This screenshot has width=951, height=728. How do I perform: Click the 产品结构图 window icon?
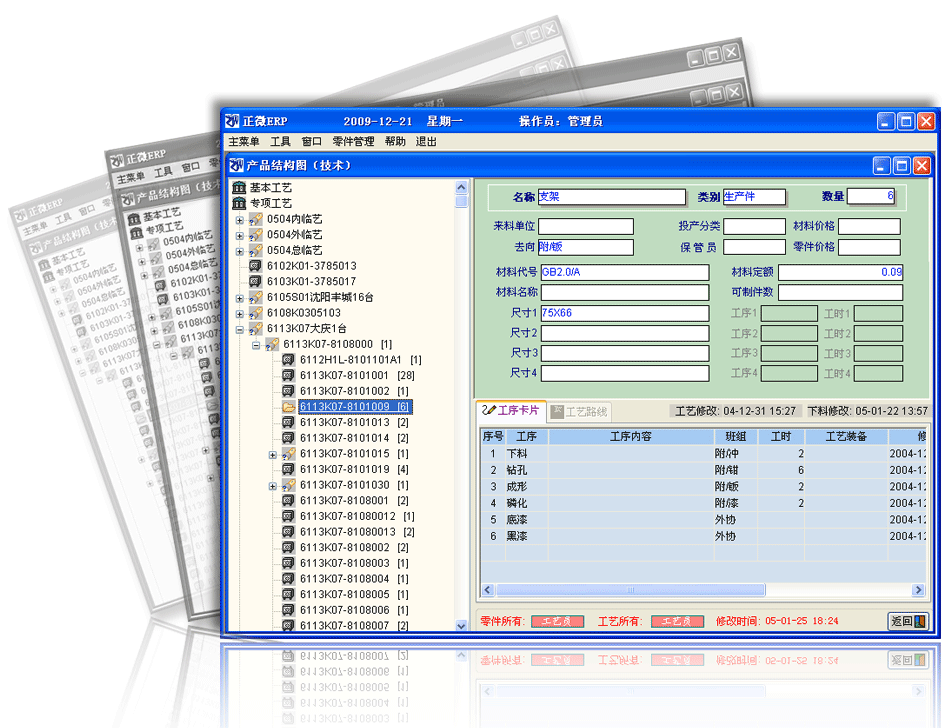[x=236, y=165]
